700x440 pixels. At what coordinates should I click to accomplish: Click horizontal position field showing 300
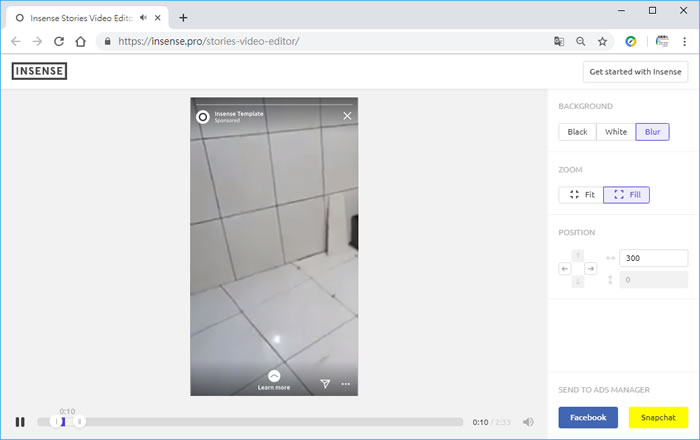click(654, 258)
